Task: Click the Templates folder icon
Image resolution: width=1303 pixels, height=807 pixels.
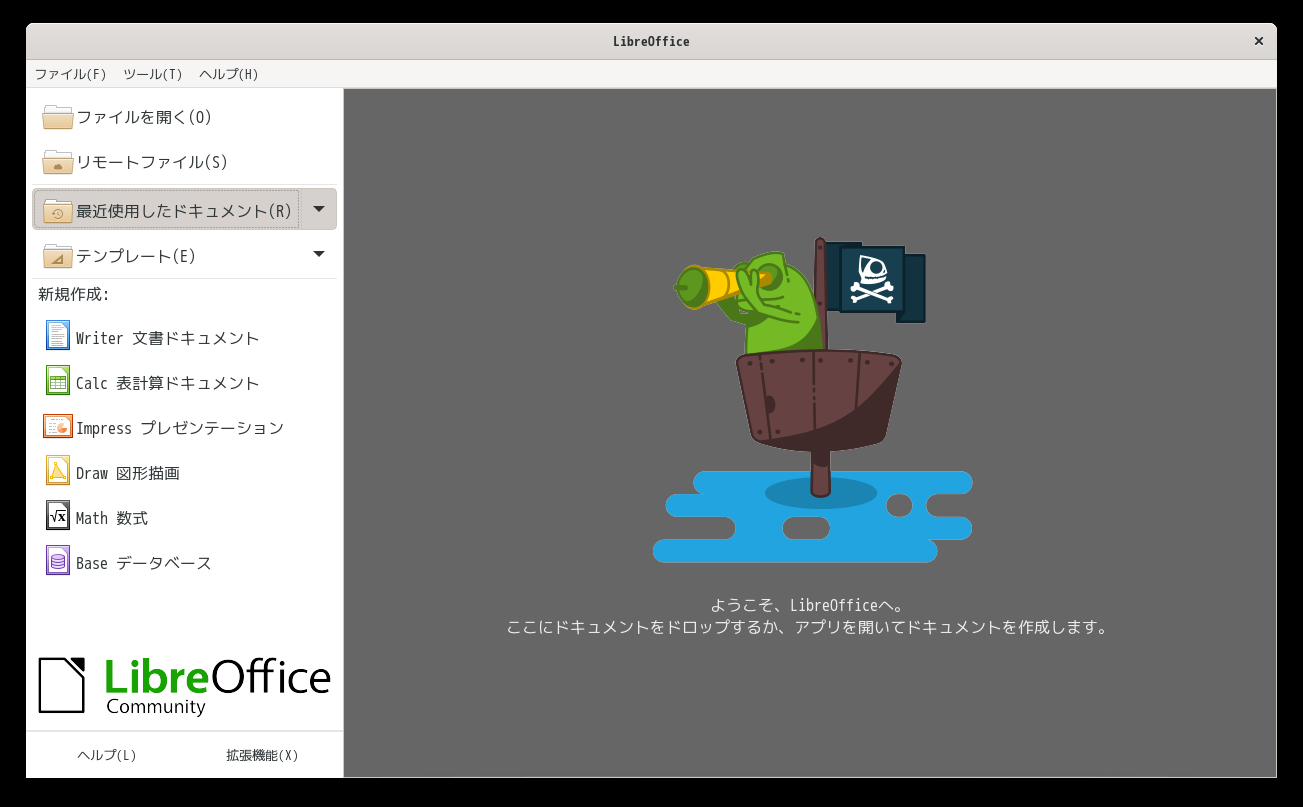Action: 58,256
